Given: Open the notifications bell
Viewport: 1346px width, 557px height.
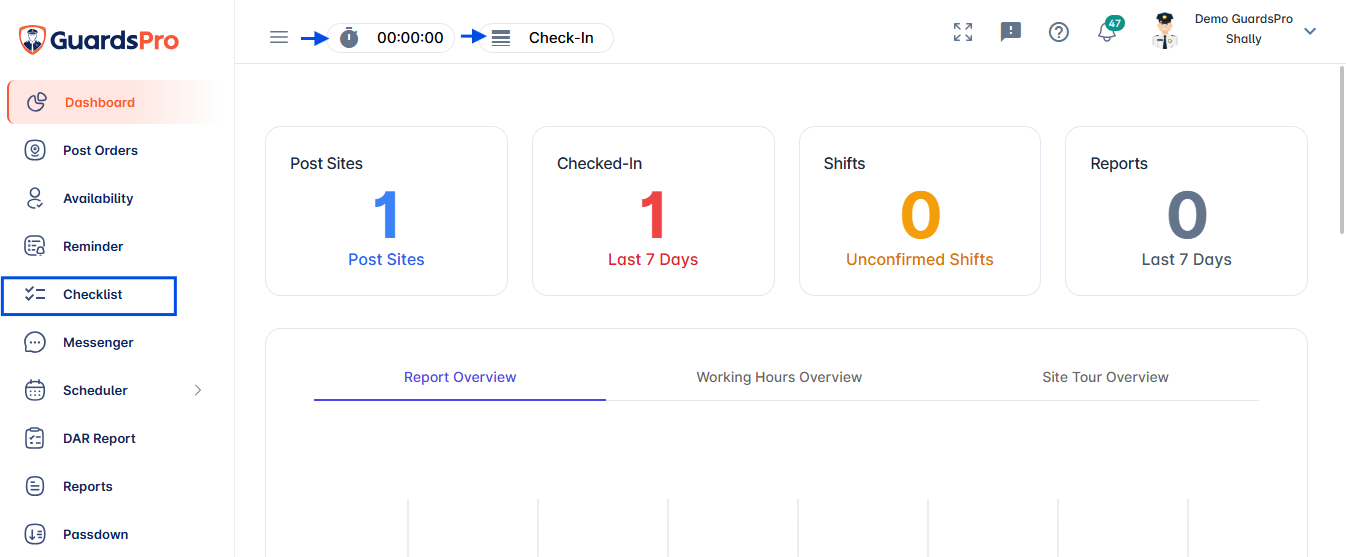Looking at the screenshot, I should pos(1106,33).
